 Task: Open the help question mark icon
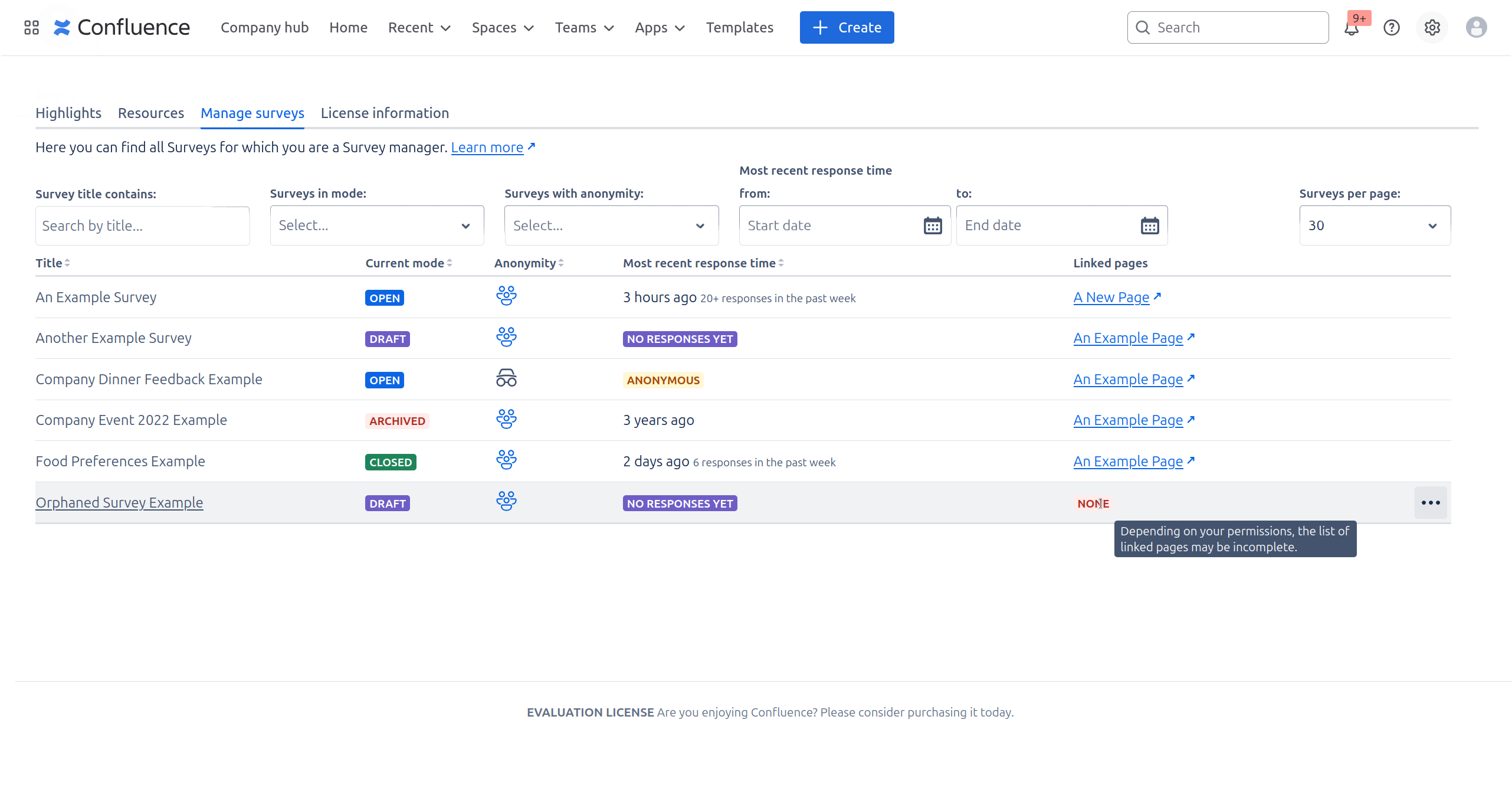tap(1392, 28)
